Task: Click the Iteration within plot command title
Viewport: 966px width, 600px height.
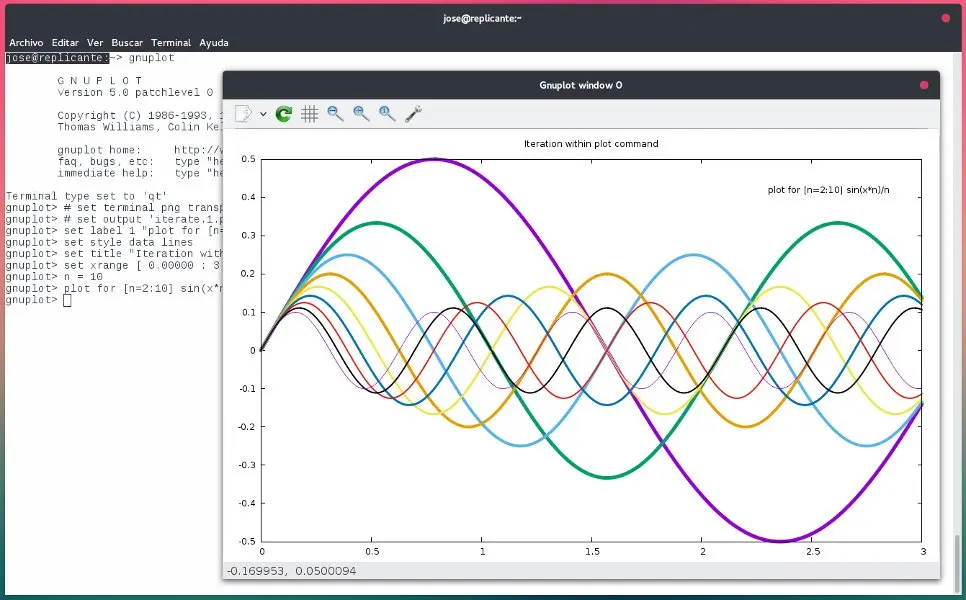Action: pyautogui.click(x=594, y=143)
